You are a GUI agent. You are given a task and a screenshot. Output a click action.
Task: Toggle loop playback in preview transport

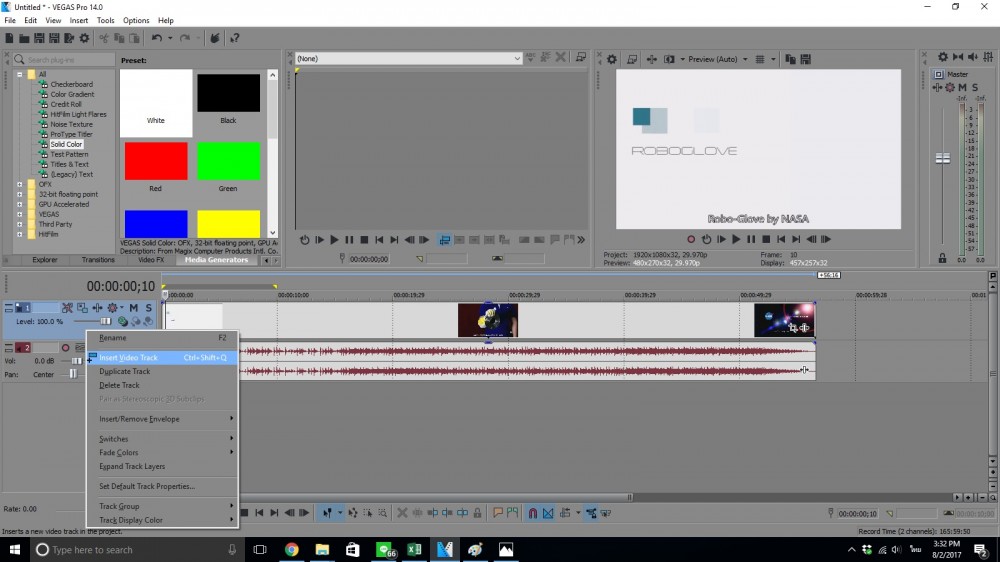pyautogui.click(x=706, y=239)
